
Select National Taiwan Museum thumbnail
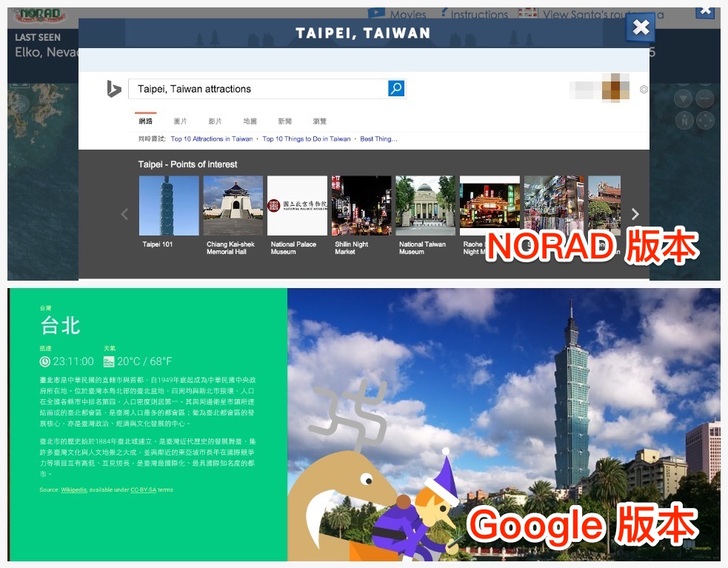(425, 206)
